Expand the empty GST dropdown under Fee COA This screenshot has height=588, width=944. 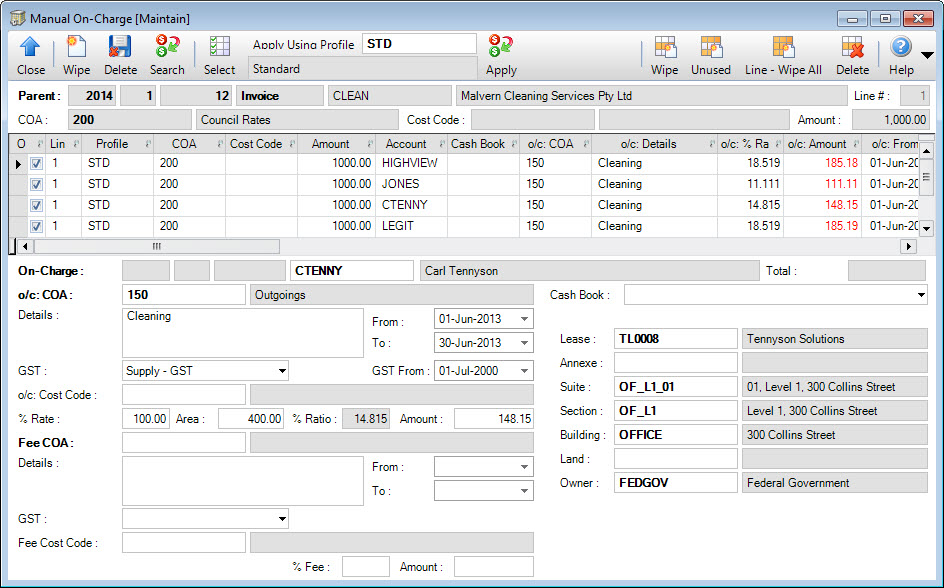282,519
